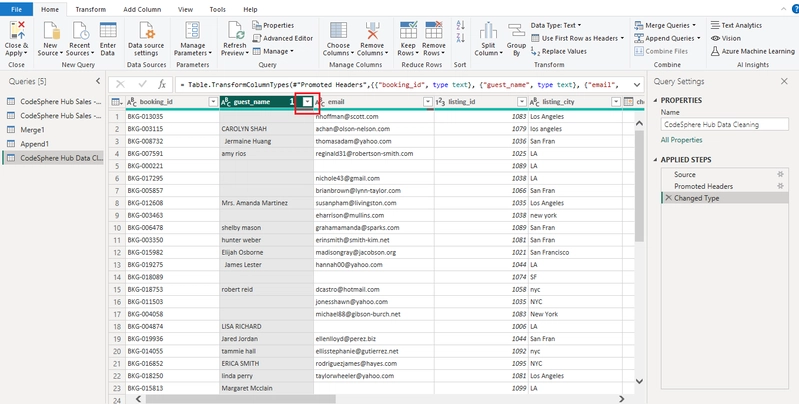Click the Split Column icon
Viewport: 799px width, 404px height.
point(488,31)
